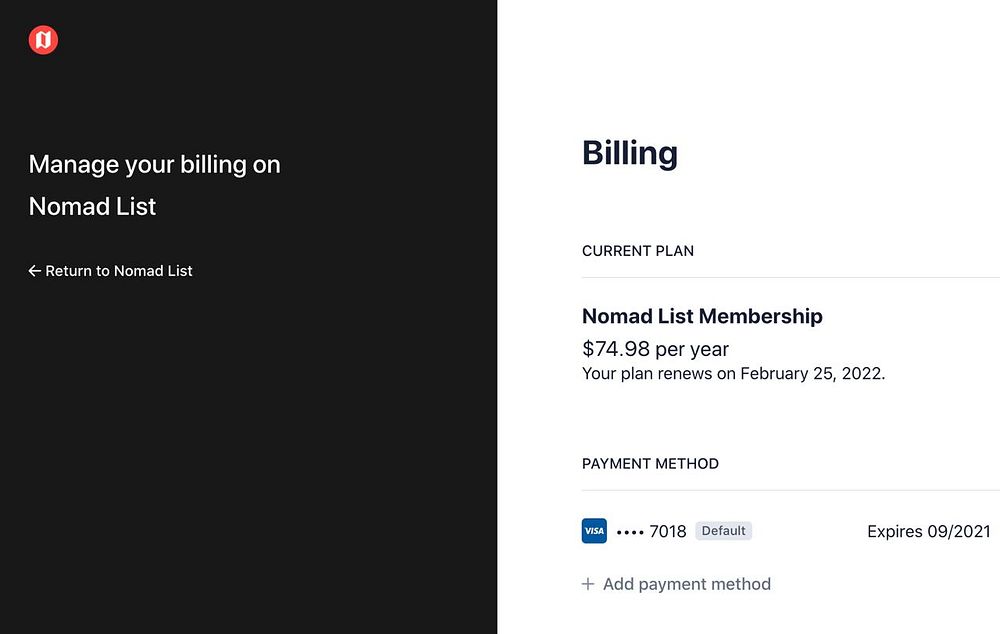
Task: Click the $74.98 per year price
Action: coord(655,349)
